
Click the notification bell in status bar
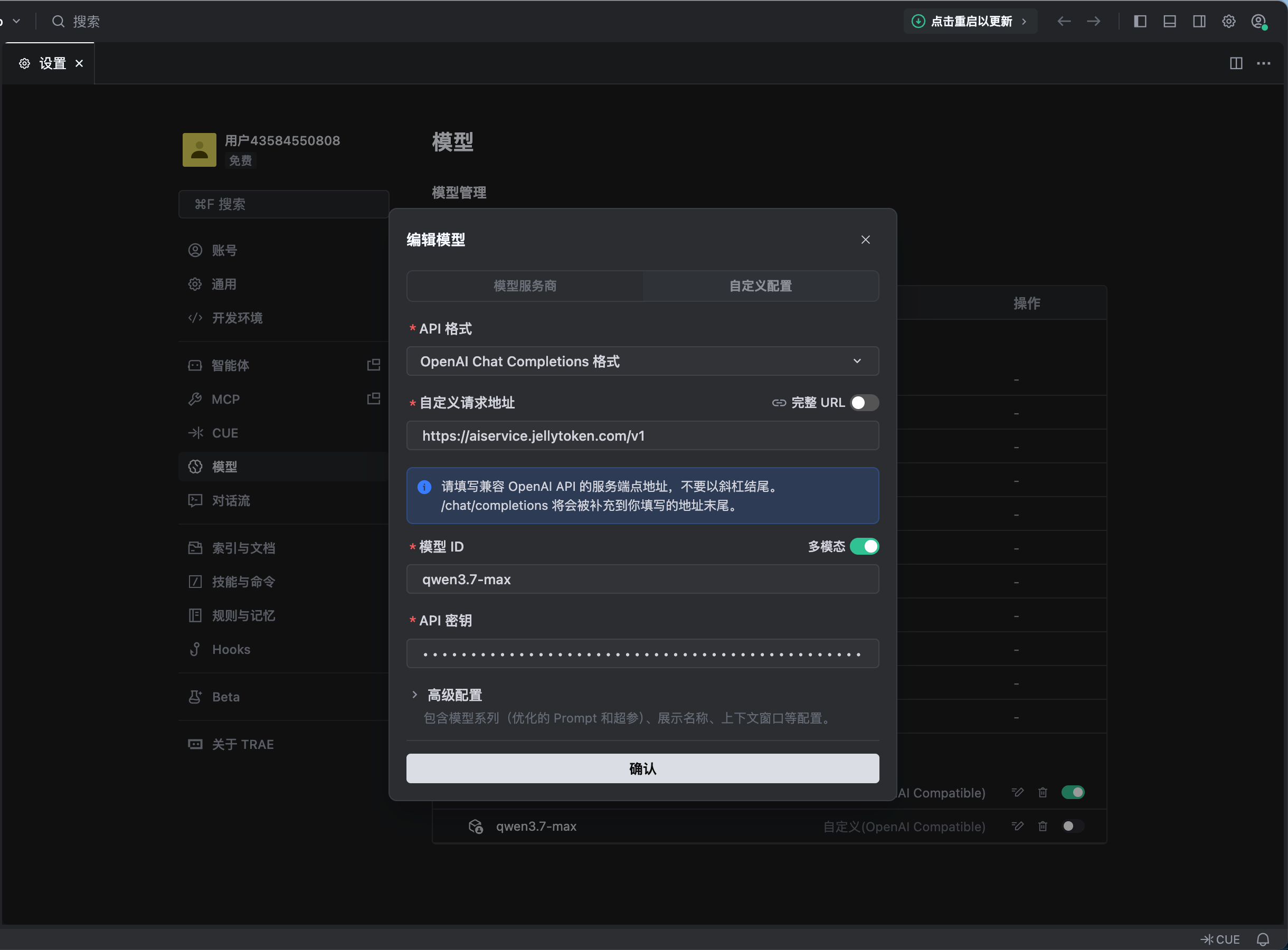1263,939
